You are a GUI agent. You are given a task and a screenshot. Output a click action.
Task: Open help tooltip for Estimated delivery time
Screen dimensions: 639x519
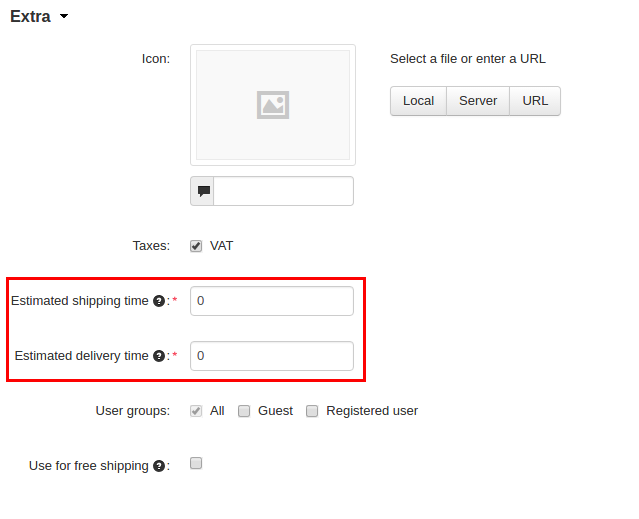click(x=159, y=356)
